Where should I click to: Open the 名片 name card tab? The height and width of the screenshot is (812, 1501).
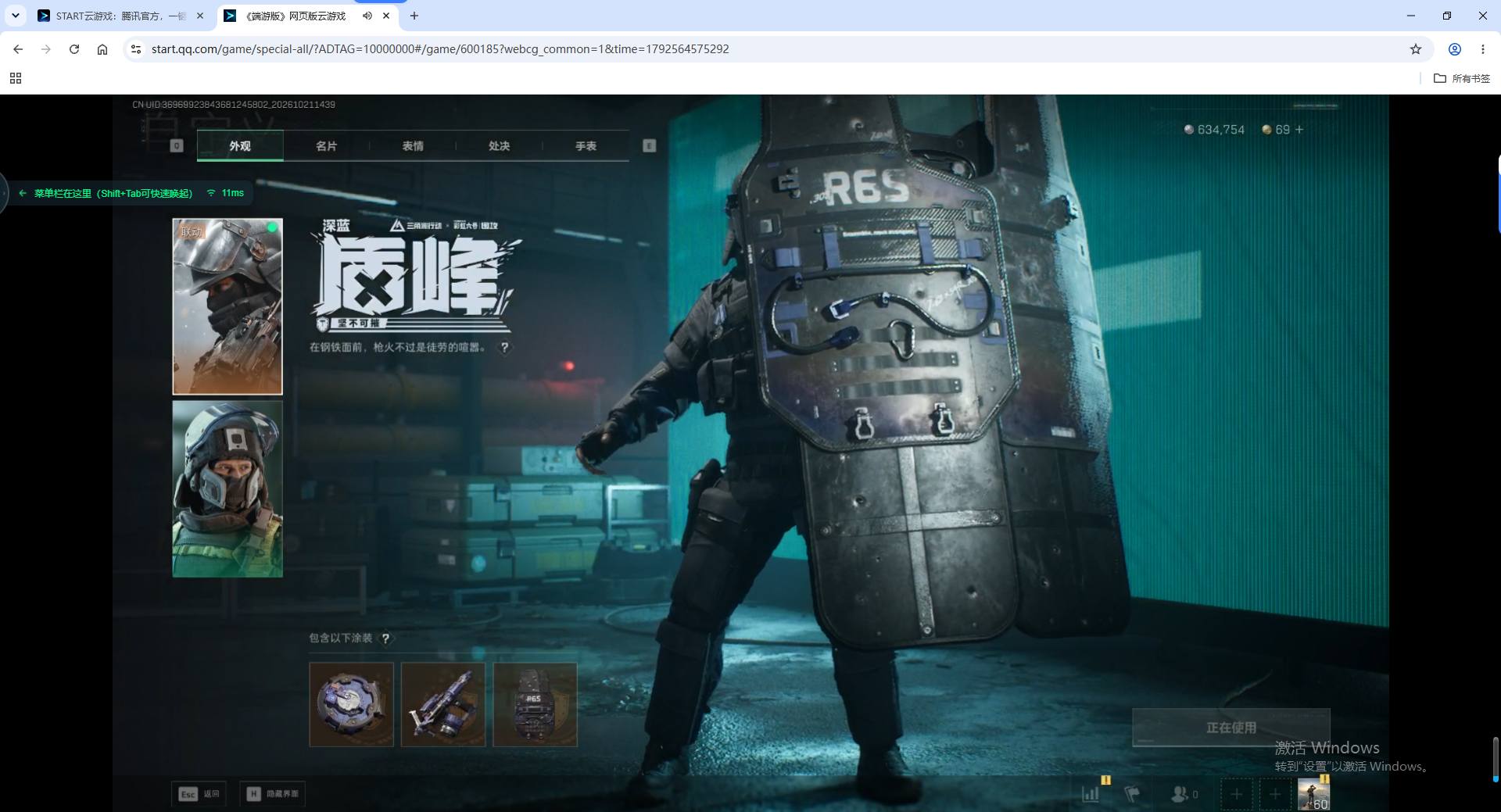pyautogui.click(x=326, y=146)
